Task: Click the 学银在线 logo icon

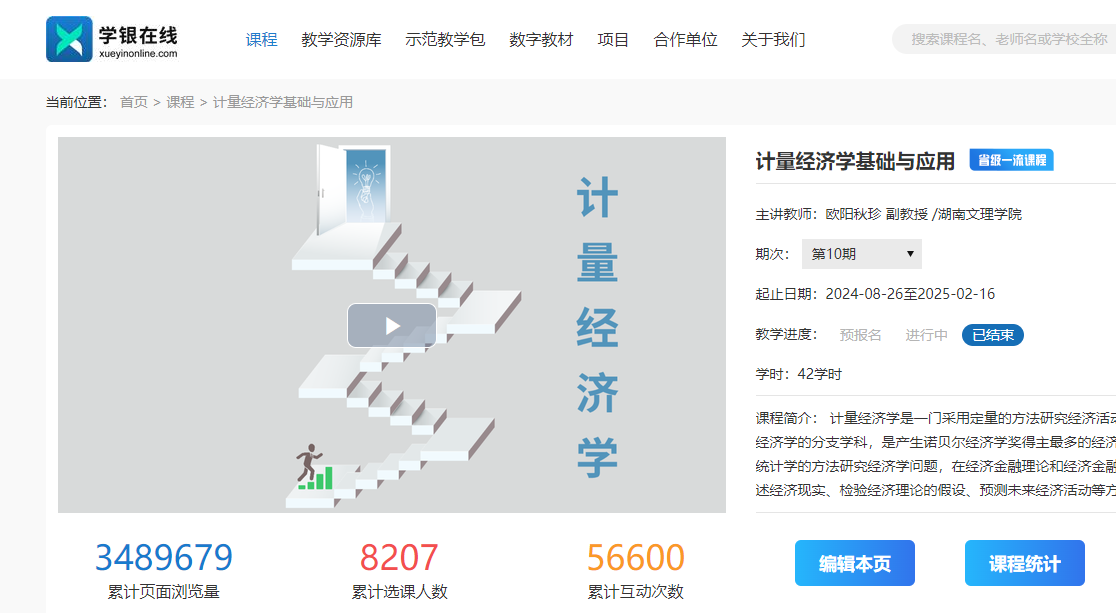Action: pyautogui.click(x=69, y=39)
